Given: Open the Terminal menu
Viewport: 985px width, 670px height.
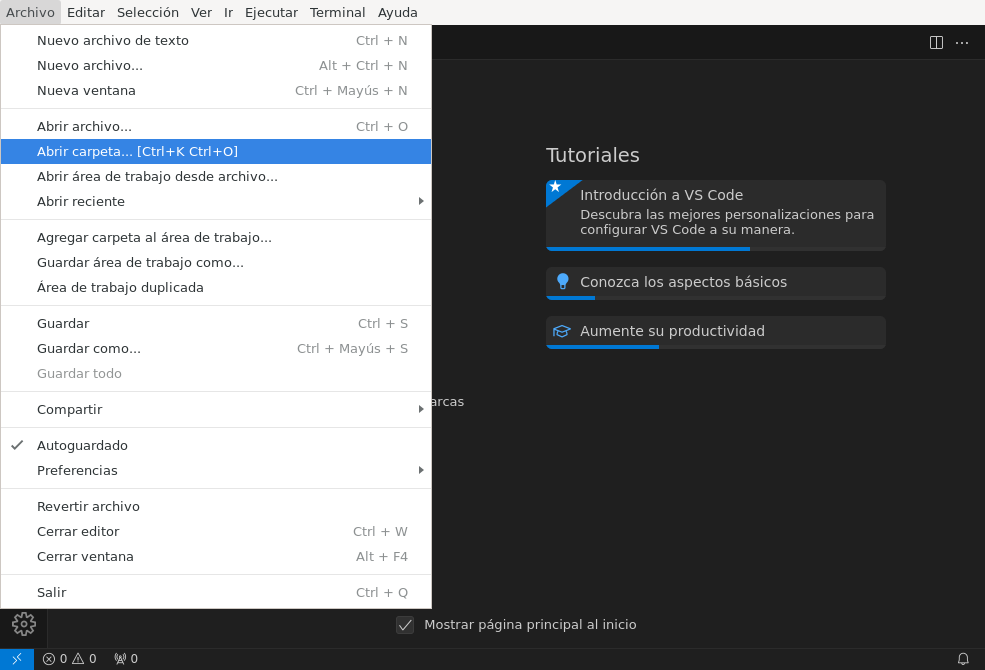Looking at the screenshot, I should click(338, 13).
